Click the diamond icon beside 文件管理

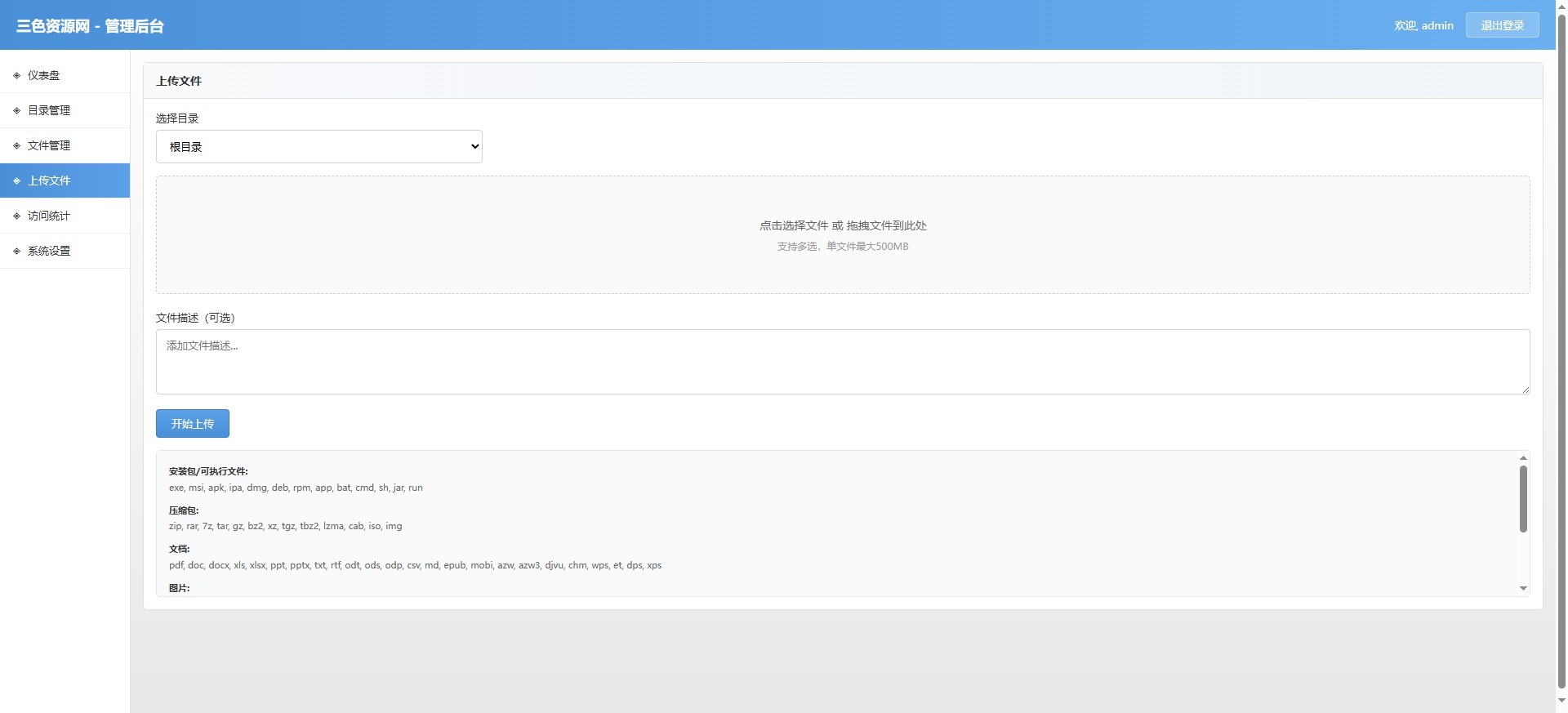[16, 146]
